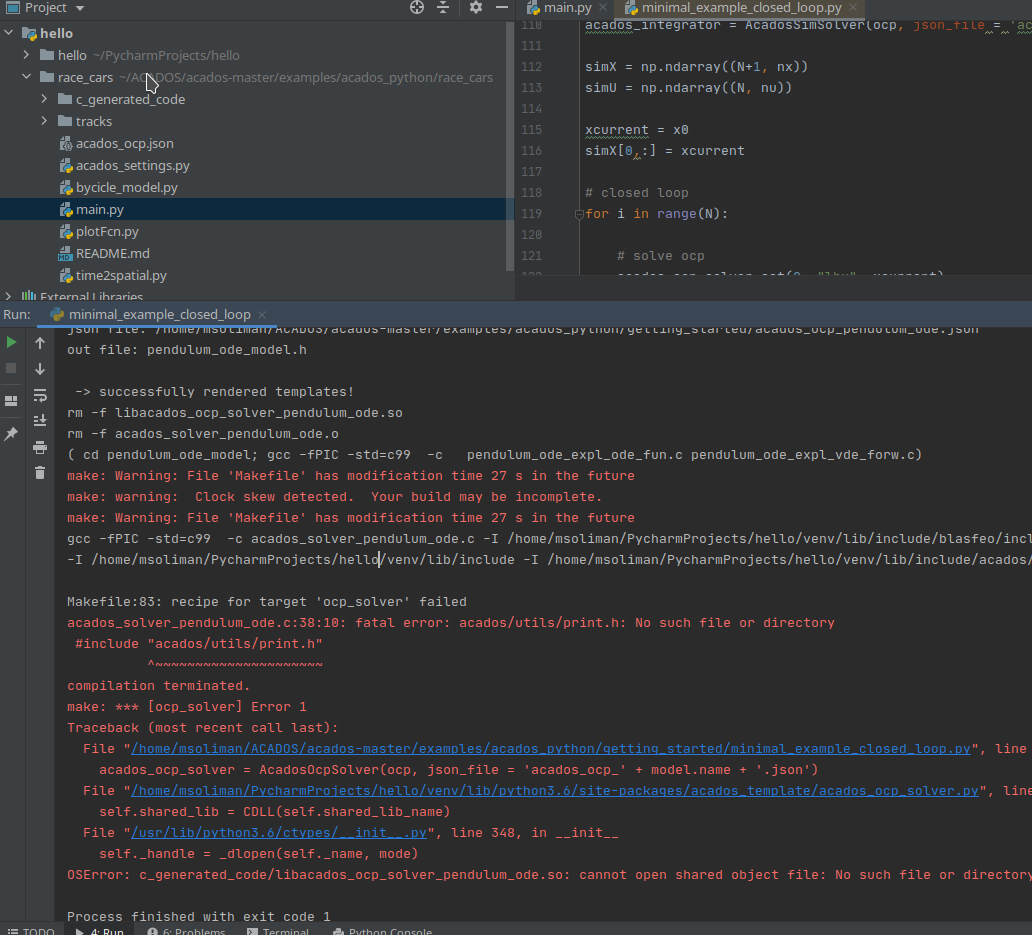Click the green Rerun button in Run panel
The height and width of the screenshot is (935, 1032).
(x=12, y=342)
